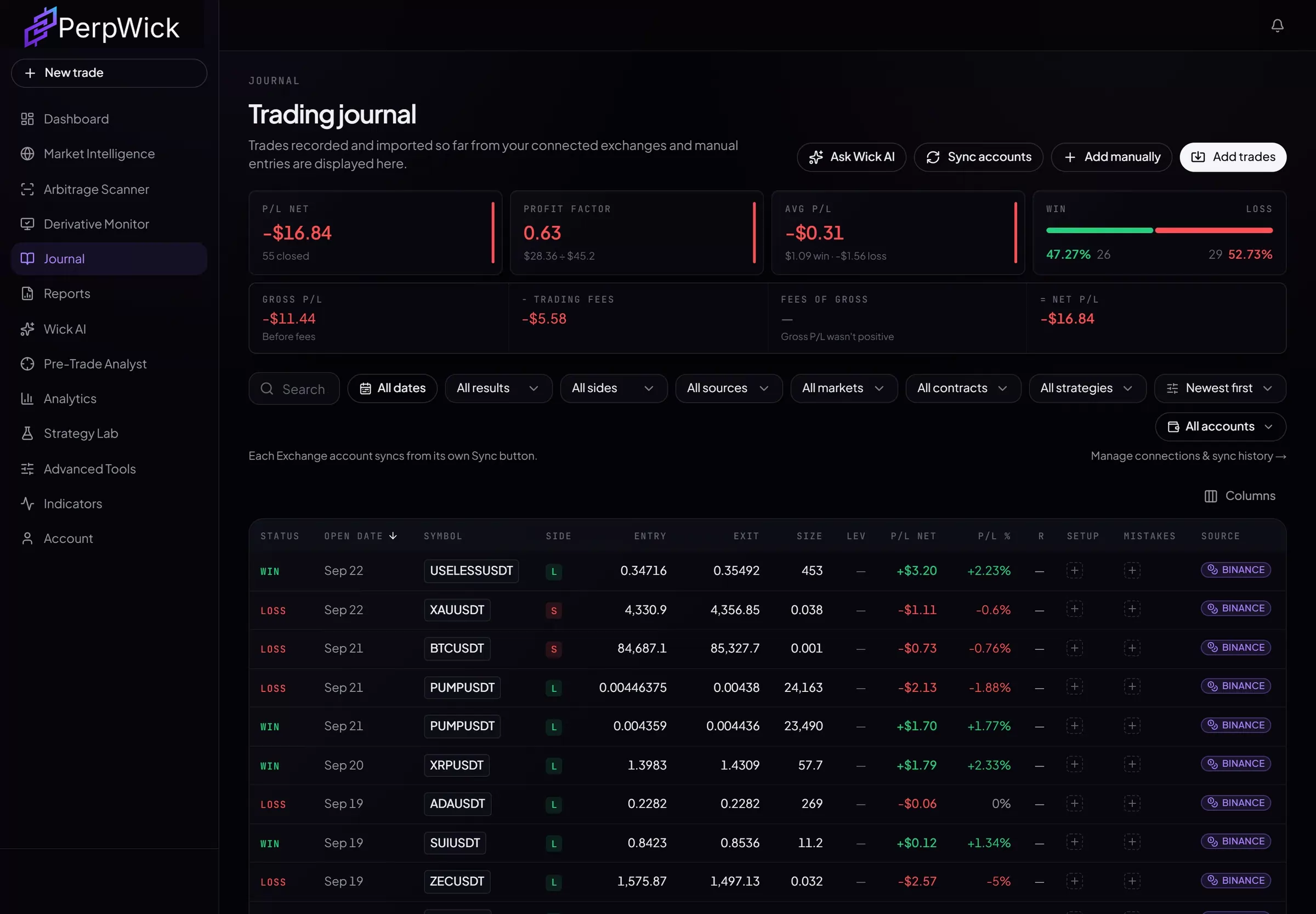Change Newest first sort order
This screenshot has width=1316, height=914.
pos(1220,388)
